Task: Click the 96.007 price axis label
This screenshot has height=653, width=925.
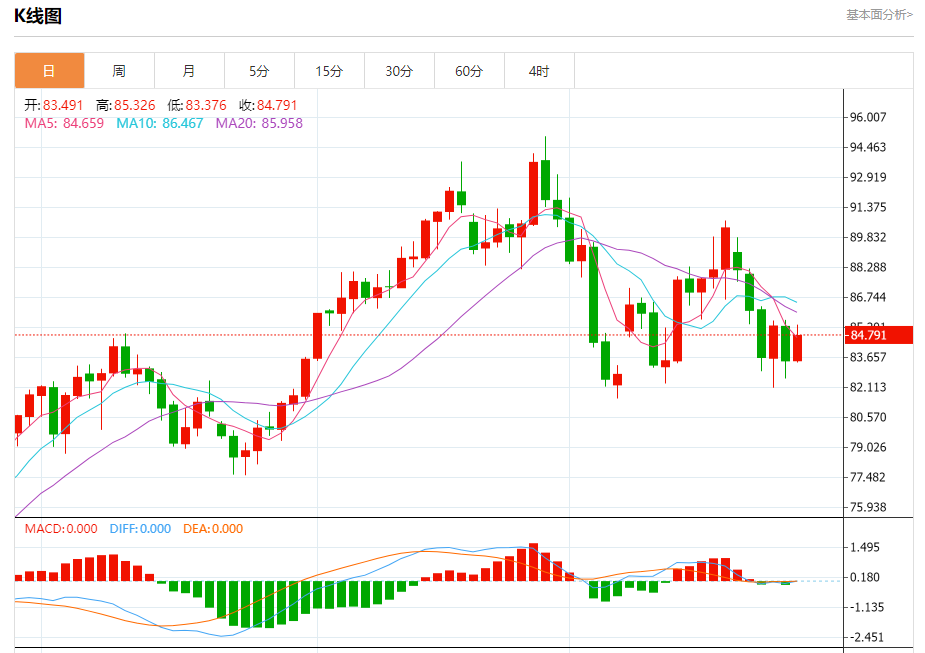Action: (x=868, y=117)
